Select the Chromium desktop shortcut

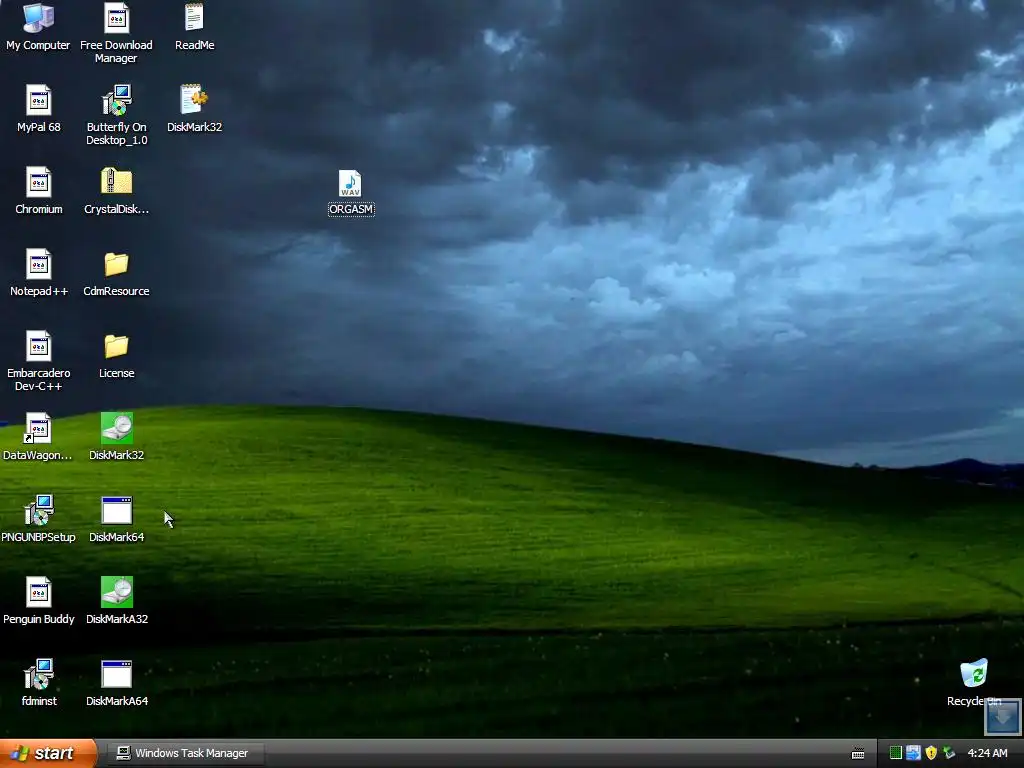(x=39, y=191)
